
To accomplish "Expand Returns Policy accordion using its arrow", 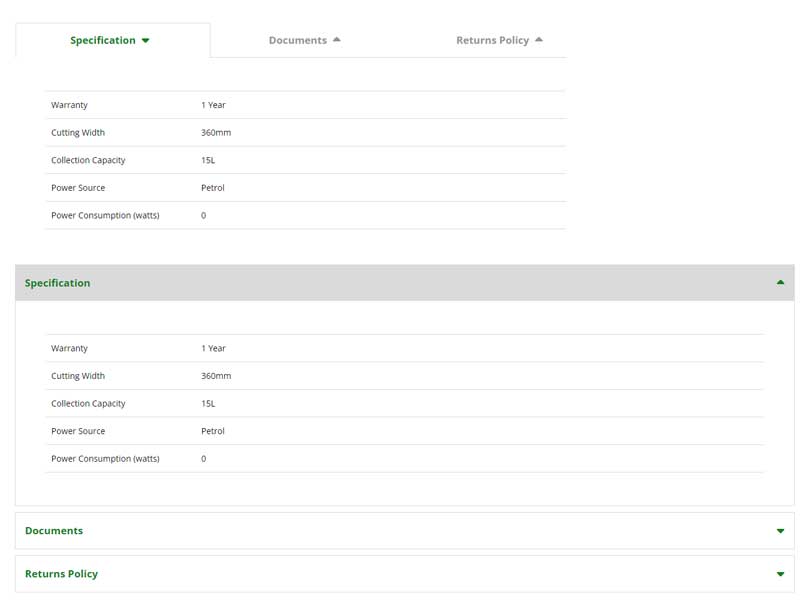I will pyautogui.click(x=780, y=574).
